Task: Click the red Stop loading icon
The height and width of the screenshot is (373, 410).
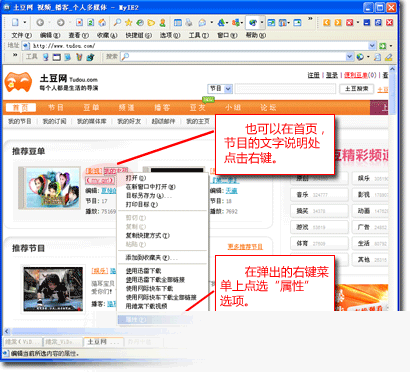Action: click(79, 22)
